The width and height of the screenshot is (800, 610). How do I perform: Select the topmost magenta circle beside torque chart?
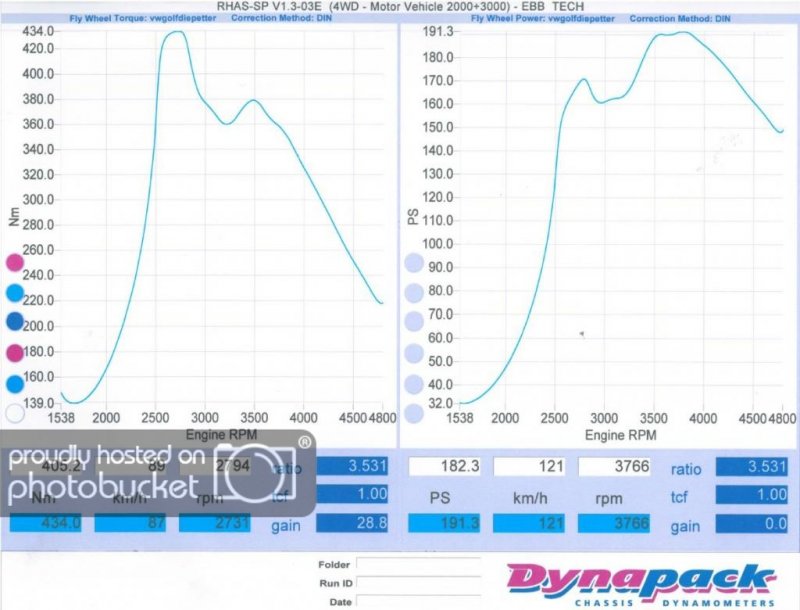point(15,263)
